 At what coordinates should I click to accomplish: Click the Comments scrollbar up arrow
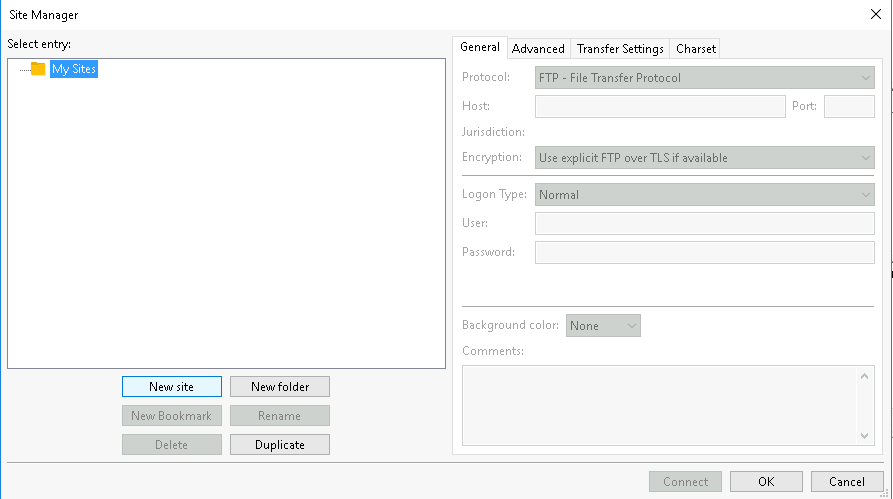pyautogui.click(x=865, y=376)
